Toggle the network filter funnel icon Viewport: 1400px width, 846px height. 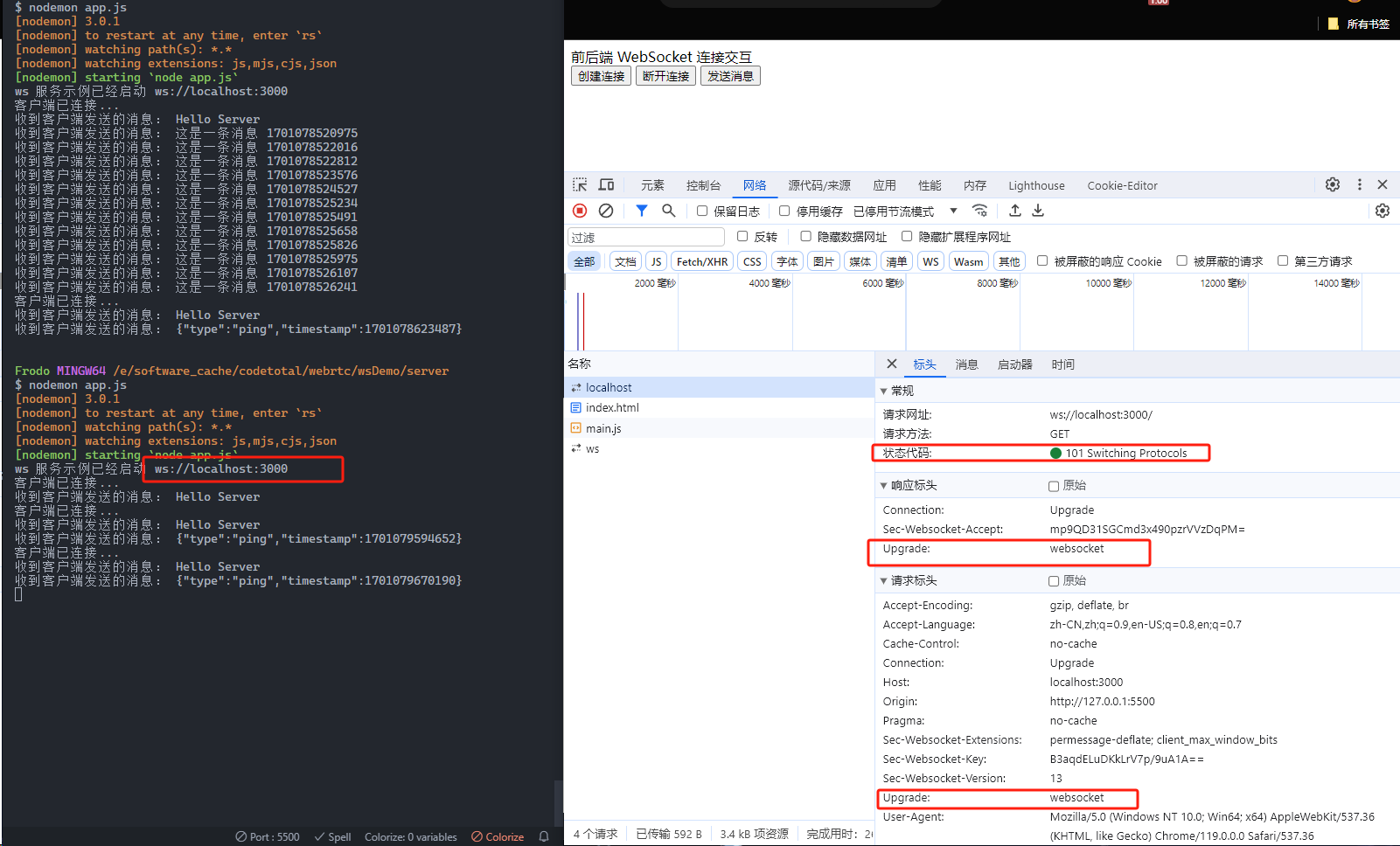(x=642, y=211)
